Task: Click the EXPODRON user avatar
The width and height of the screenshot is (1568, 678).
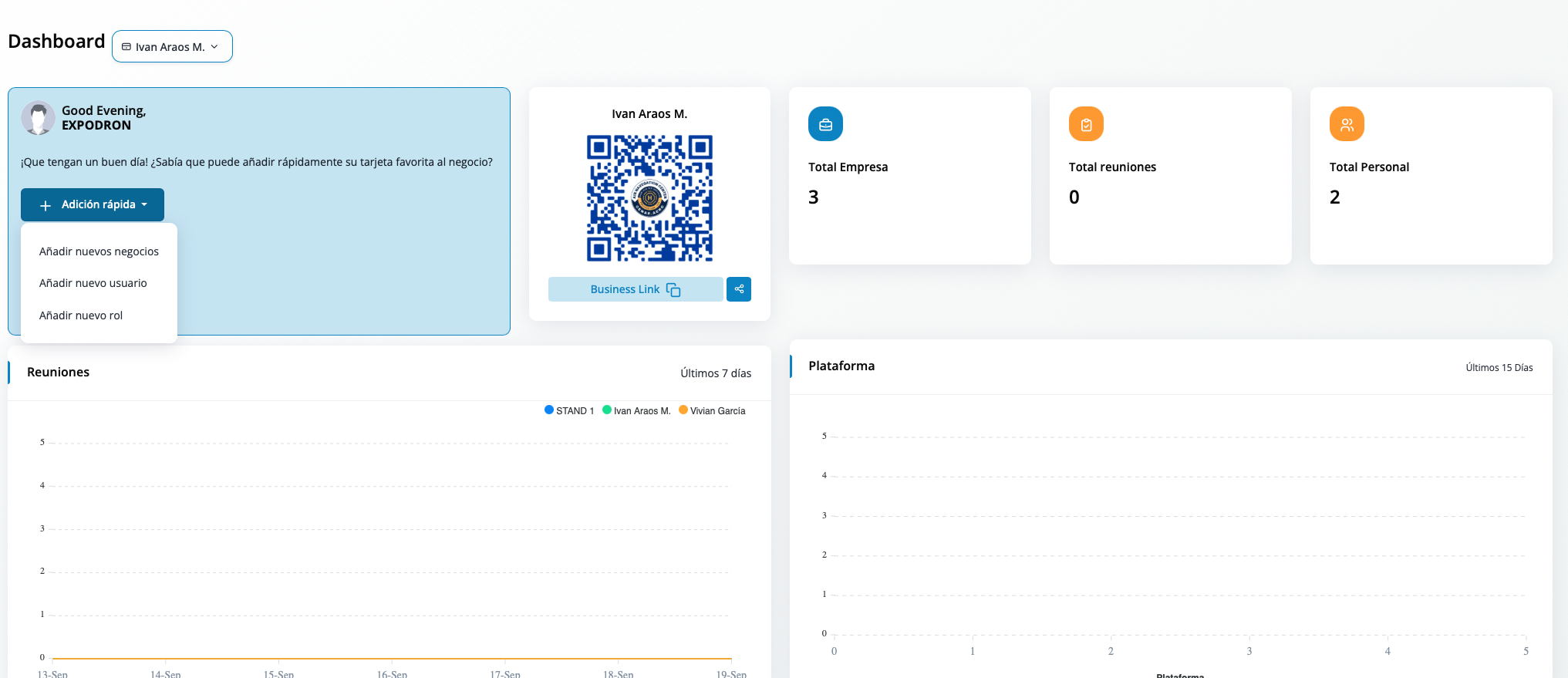Action: (x=38, y=118)
